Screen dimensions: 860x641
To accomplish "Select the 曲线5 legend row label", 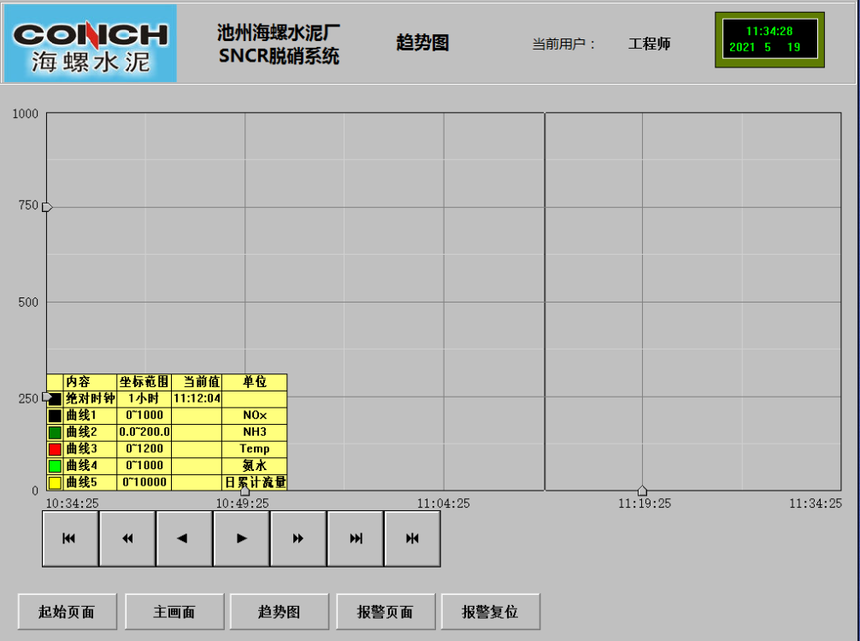I will (81, 482).
